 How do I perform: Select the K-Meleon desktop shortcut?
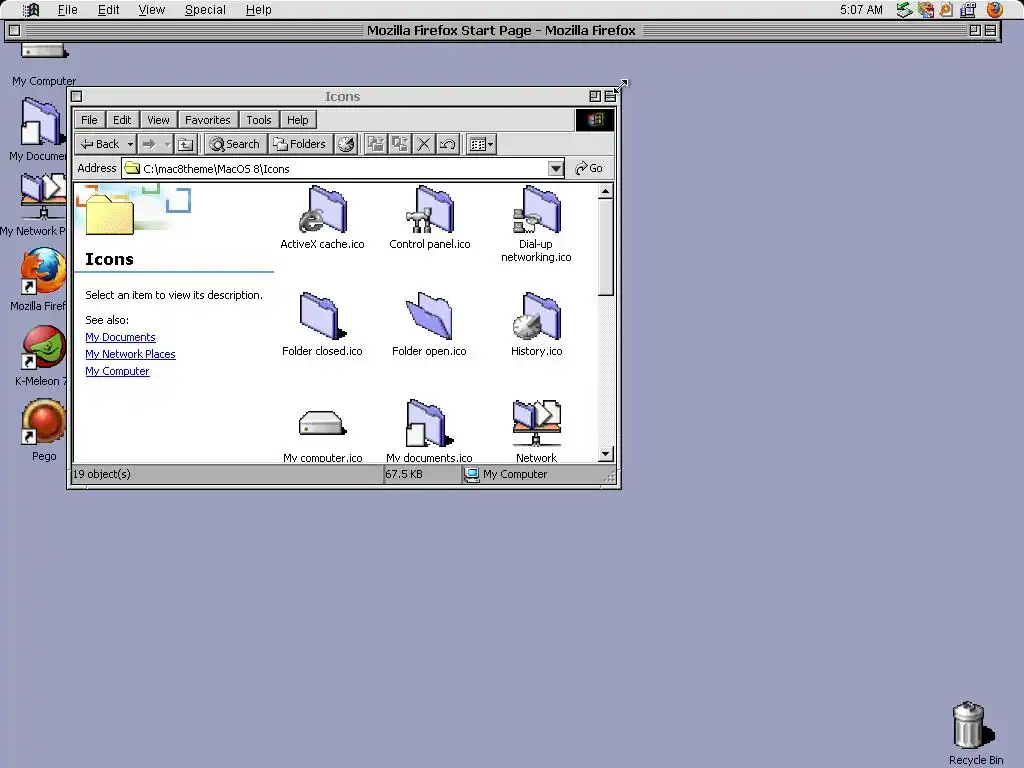pos(44,346)
